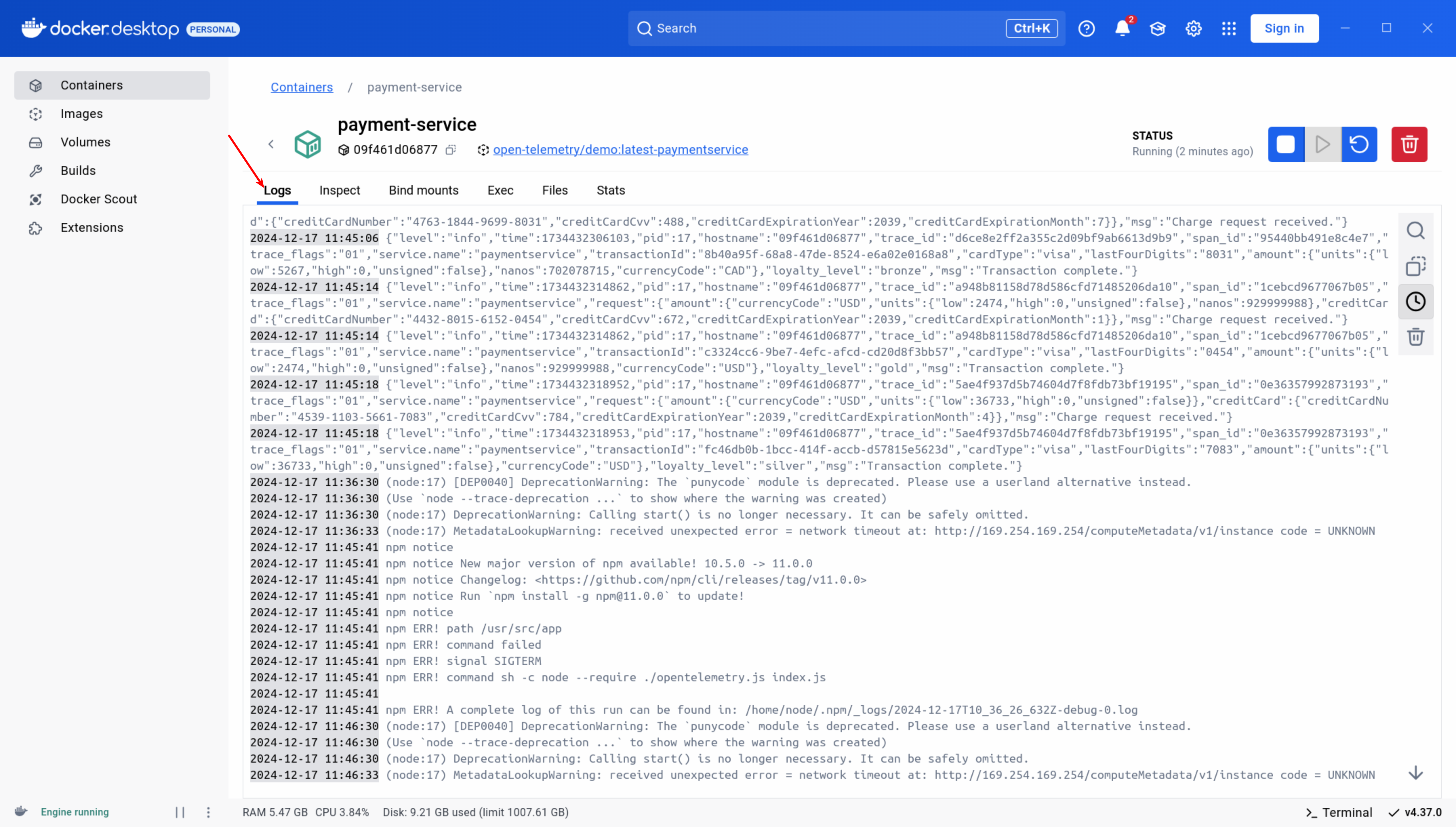Screen dimensions: 1456x827
Task: Open the open-telemetry demo image link
Action: [x=620, y=150]
